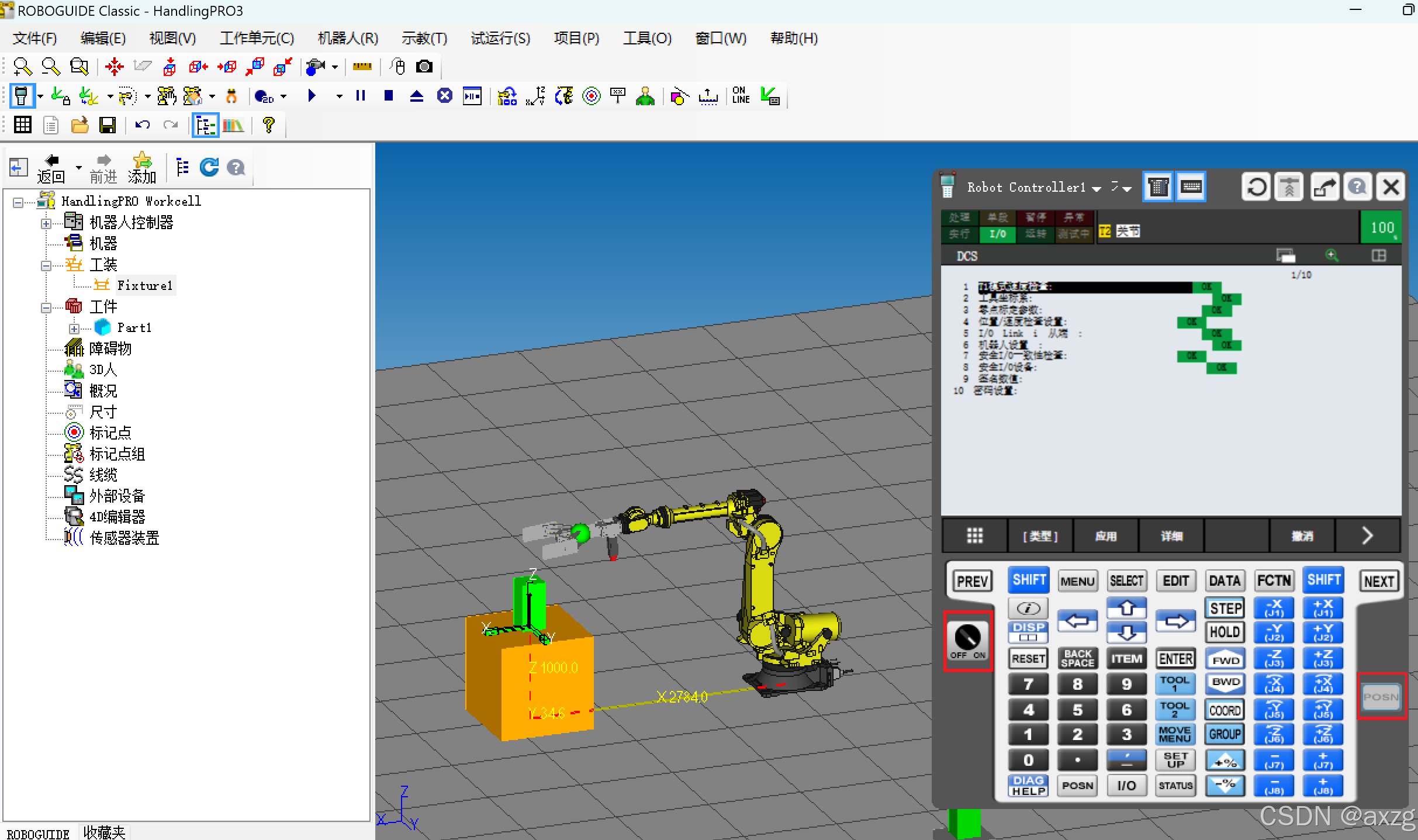Expand the 机器人控制器 tree node

click(x=46, y=223)
